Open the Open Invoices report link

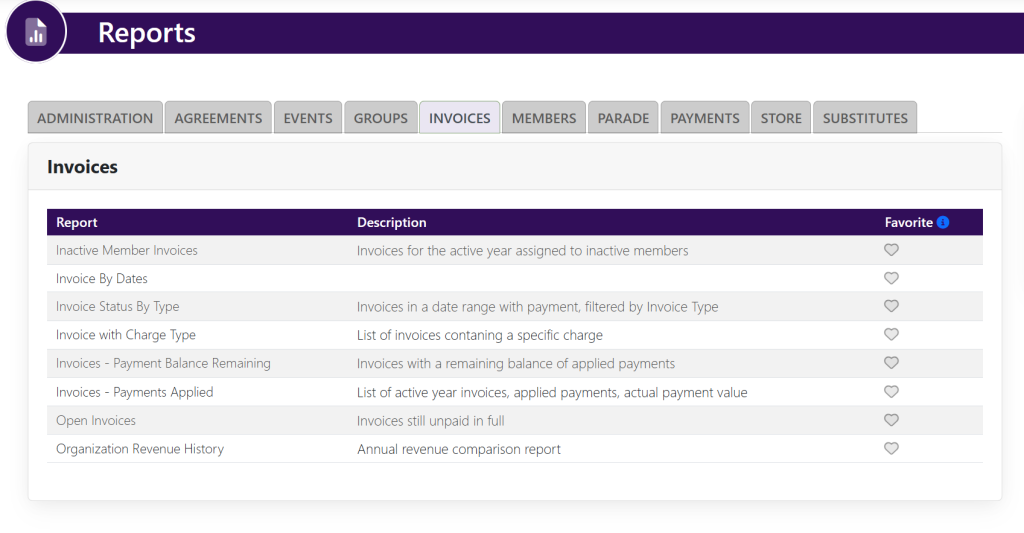pyautogui.click(x=96, y=421)
